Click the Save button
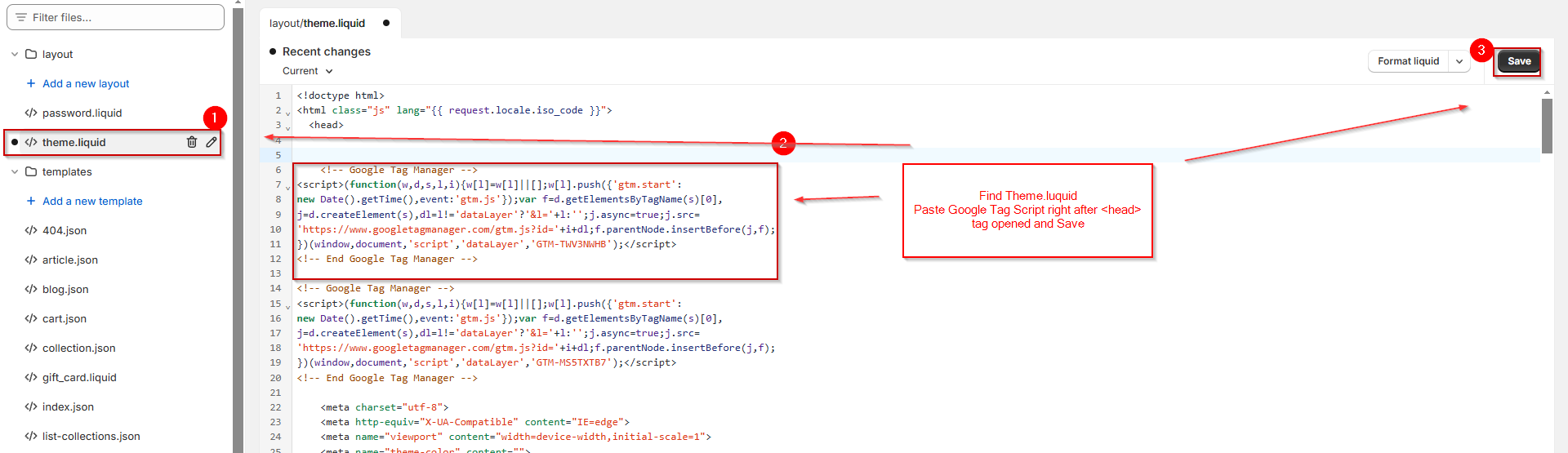Viewport: 1568px width, 453px height. click(x=1519, y=61)
